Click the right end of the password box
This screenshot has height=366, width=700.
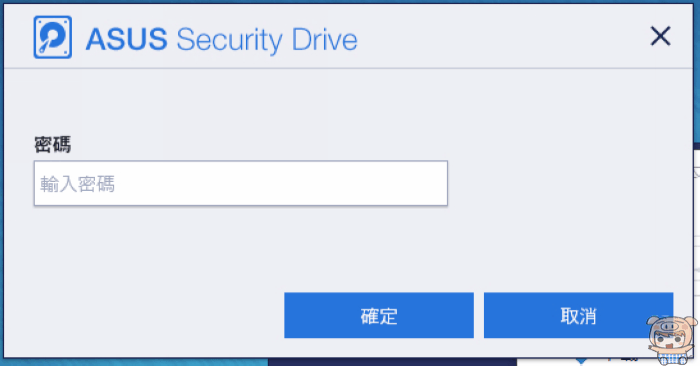tap(429, 183)
